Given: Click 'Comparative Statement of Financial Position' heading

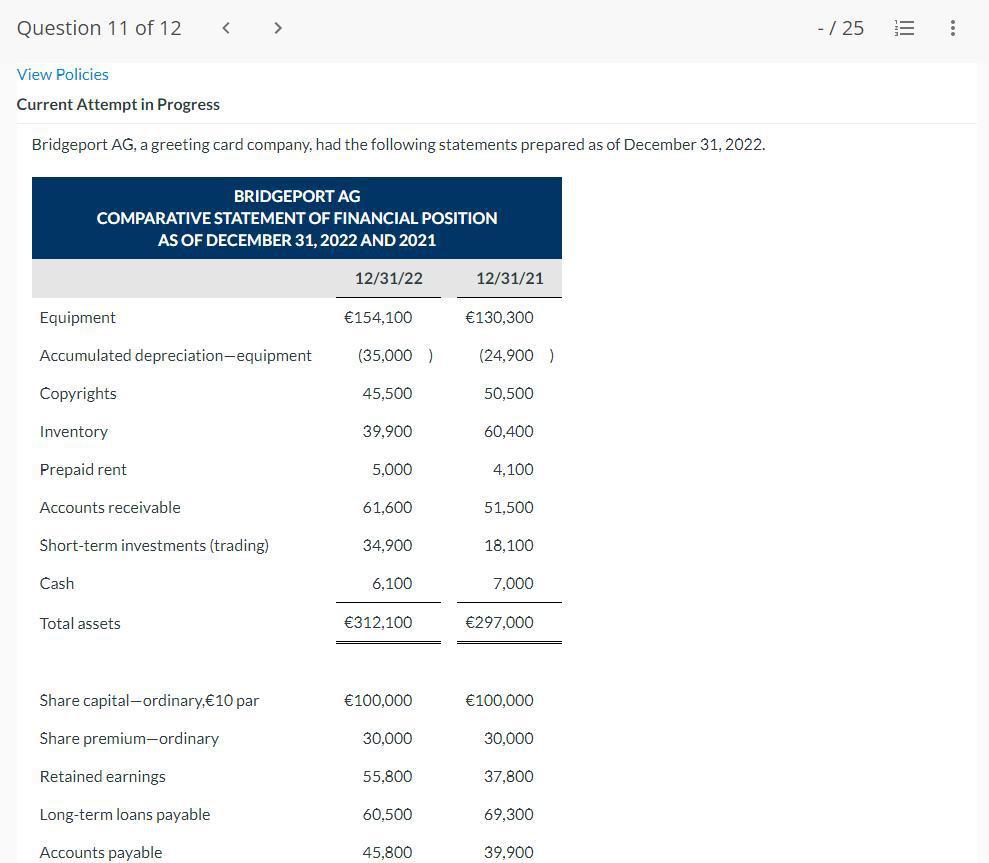Looking at the screenshot, I should pyautogui.click(x=297, y=218).
